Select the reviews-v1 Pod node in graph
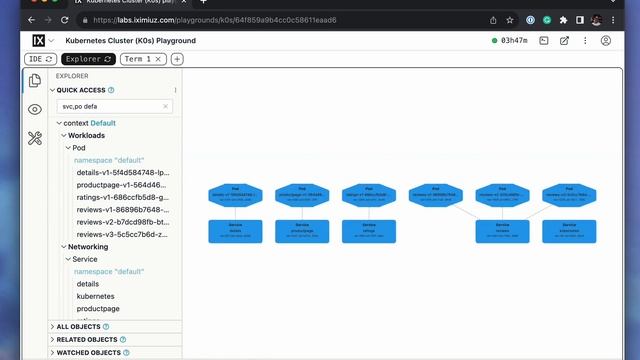The height and width of the screenshot is (360, 640). coord(436,195)
